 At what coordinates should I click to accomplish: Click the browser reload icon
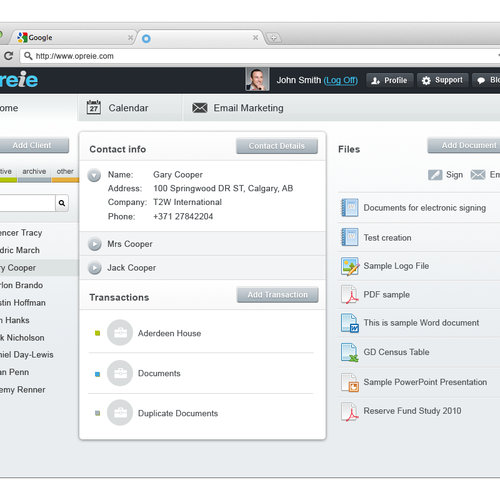click(8, 56)
